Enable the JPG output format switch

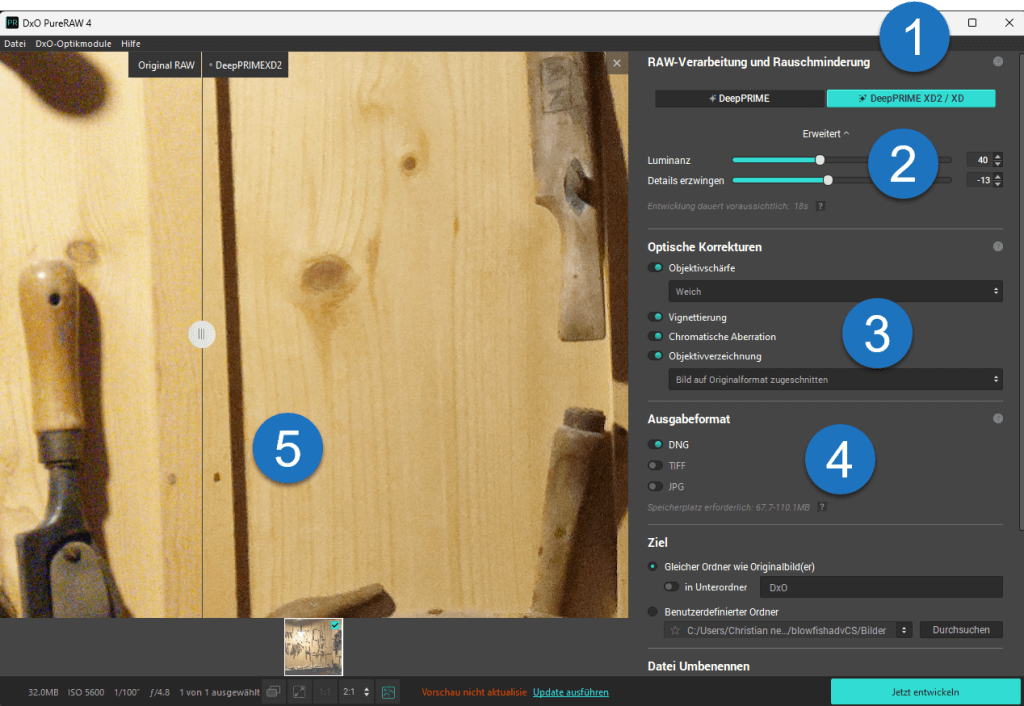coord(655,487)
